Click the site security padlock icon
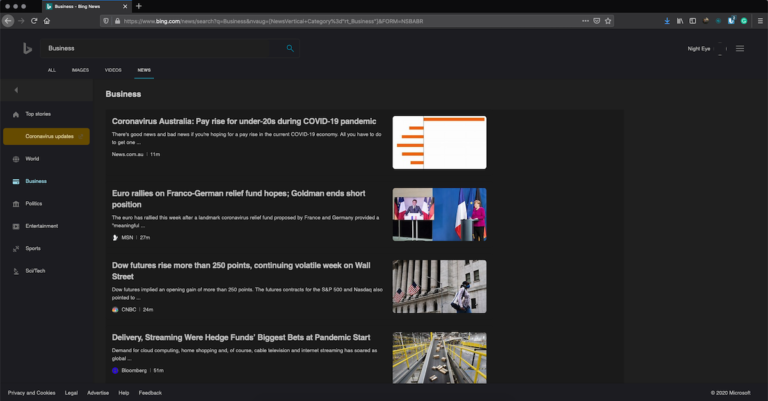This screenshot has width=768, height=401. [117, 21]
